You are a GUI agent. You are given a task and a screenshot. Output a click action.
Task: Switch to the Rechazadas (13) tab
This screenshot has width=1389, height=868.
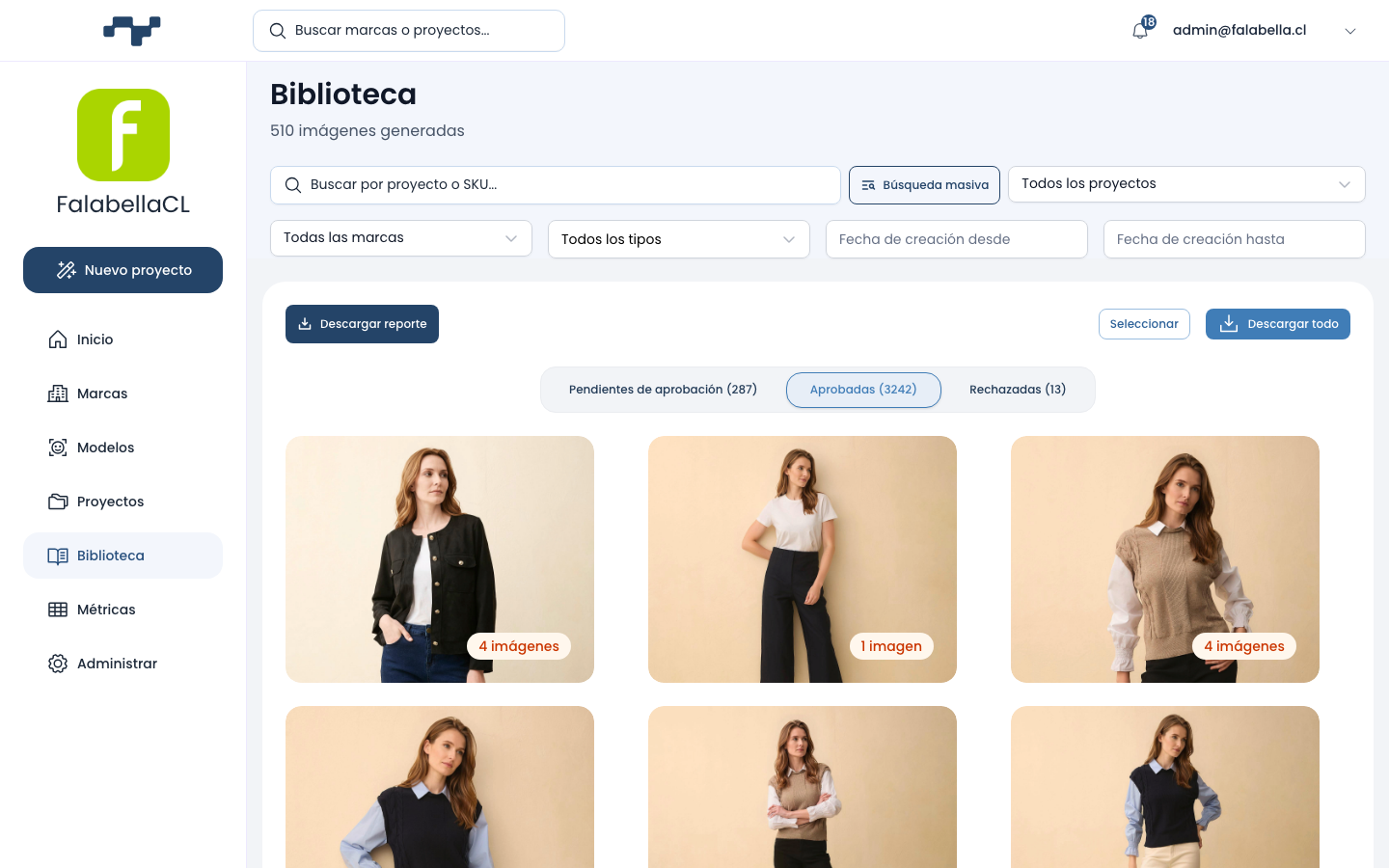point(1018,390)
